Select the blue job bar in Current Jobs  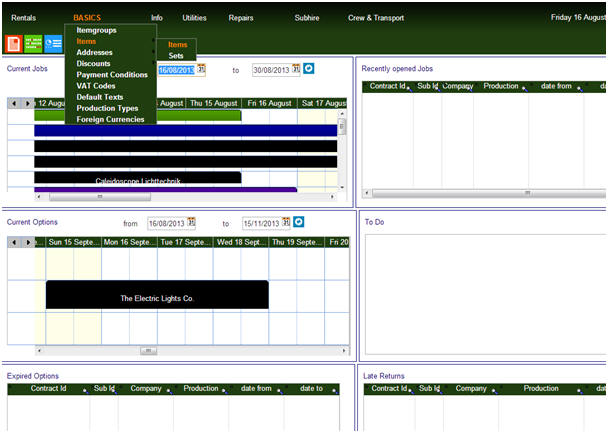(185, 131)
